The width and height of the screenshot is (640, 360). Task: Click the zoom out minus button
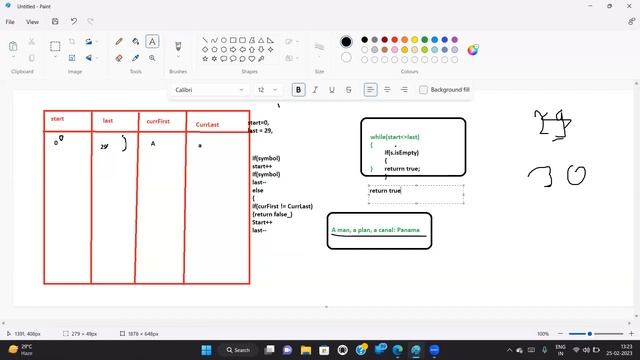560,334
